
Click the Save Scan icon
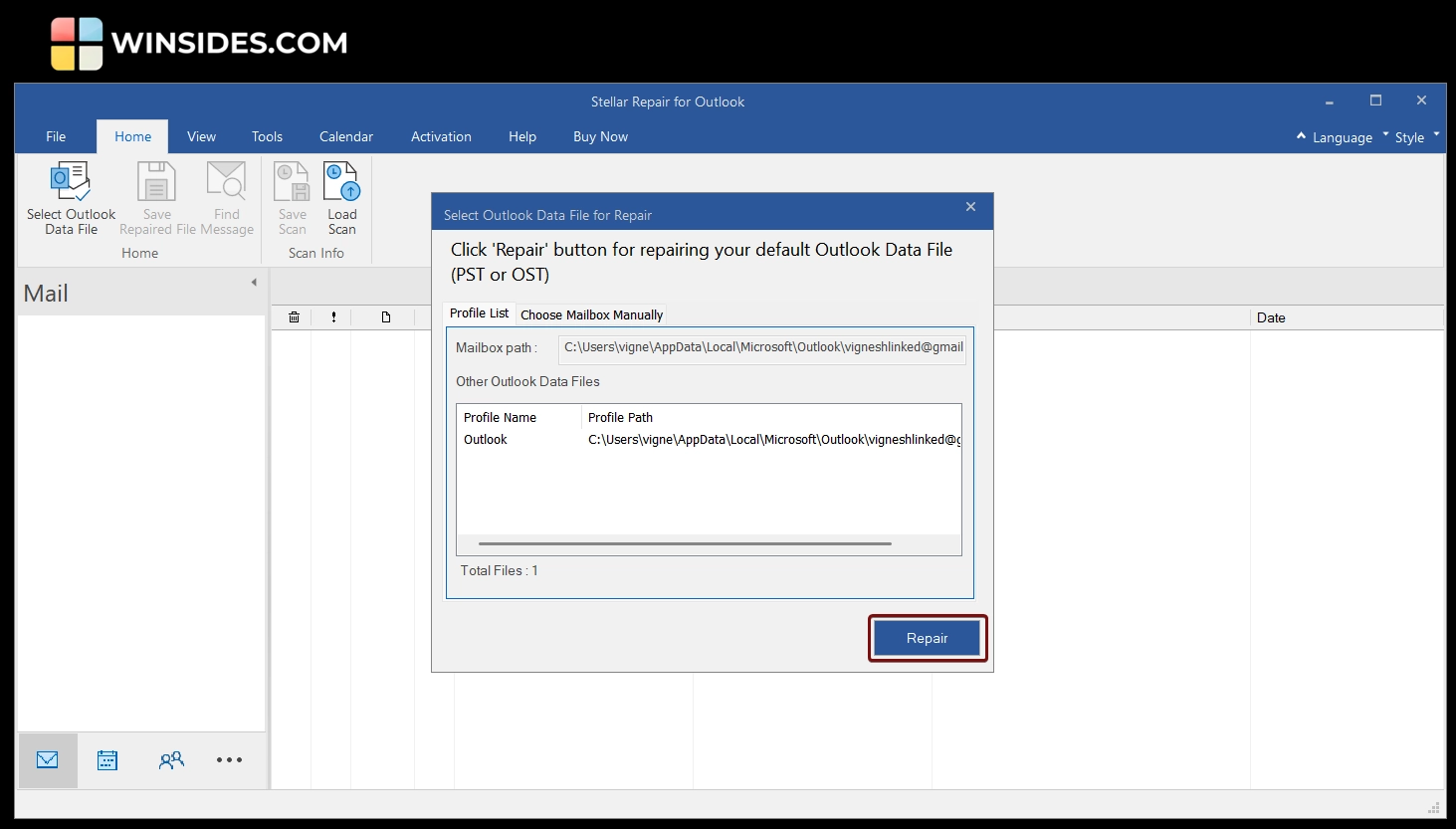[292, 182]
